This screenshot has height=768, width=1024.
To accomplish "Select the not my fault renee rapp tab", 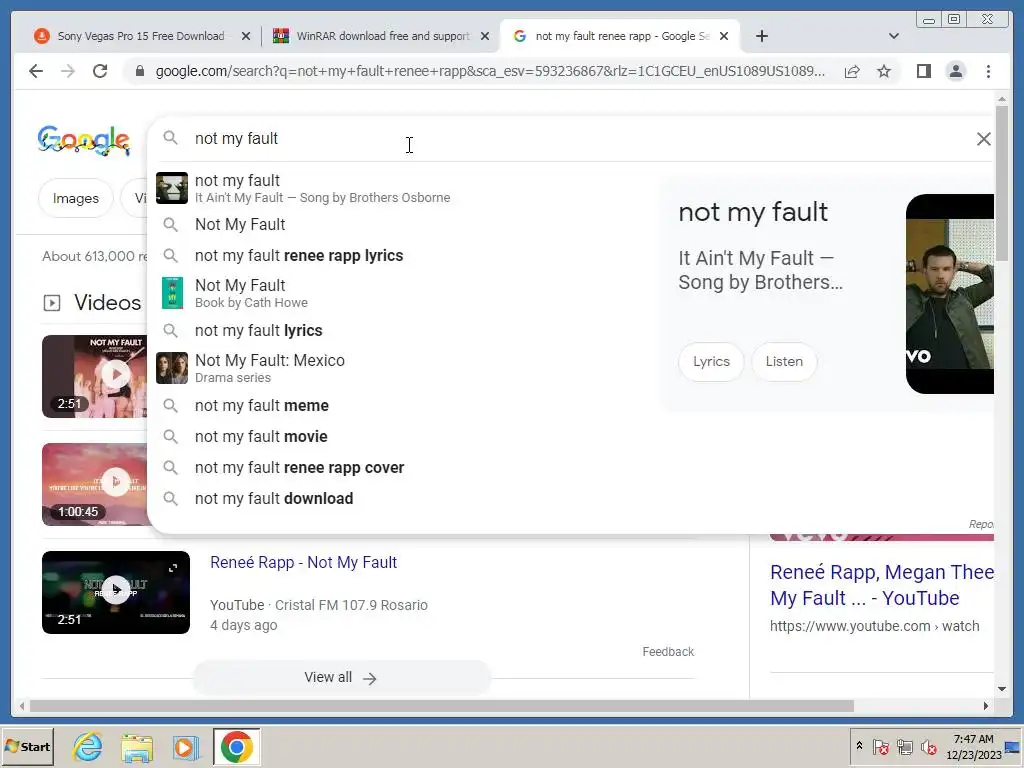I will coord(620,37).
